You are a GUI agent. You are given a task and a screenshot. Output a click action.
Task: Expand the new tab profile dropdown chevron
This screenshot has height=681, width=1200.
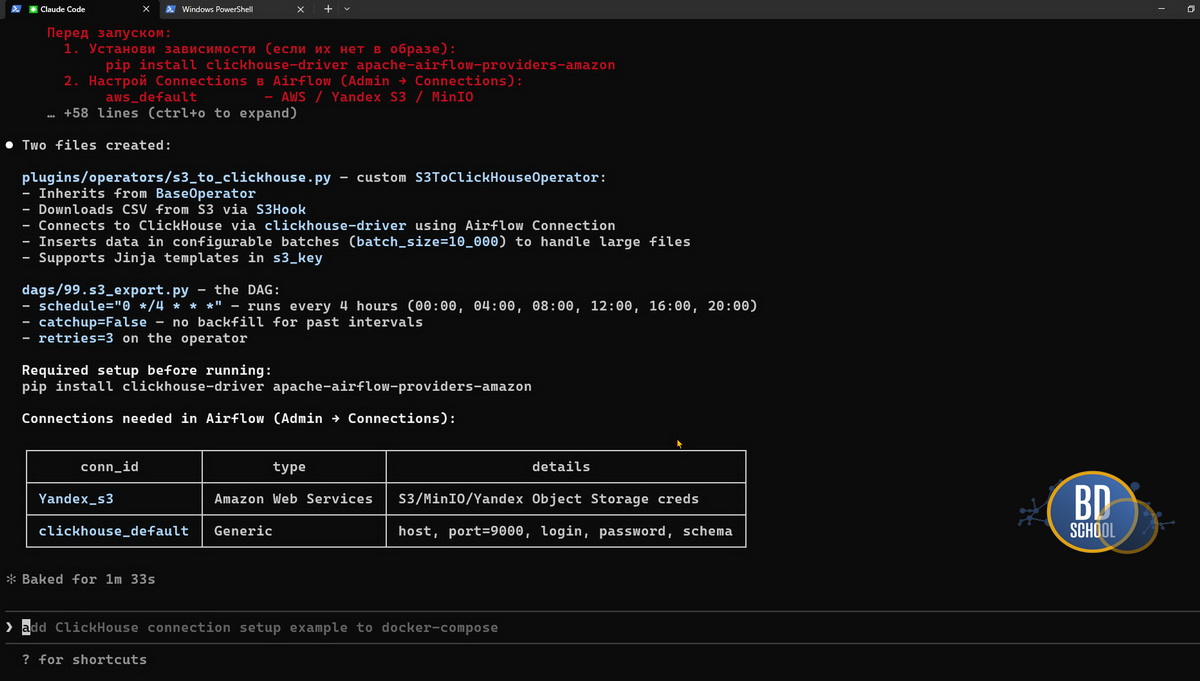click(347, 9)
